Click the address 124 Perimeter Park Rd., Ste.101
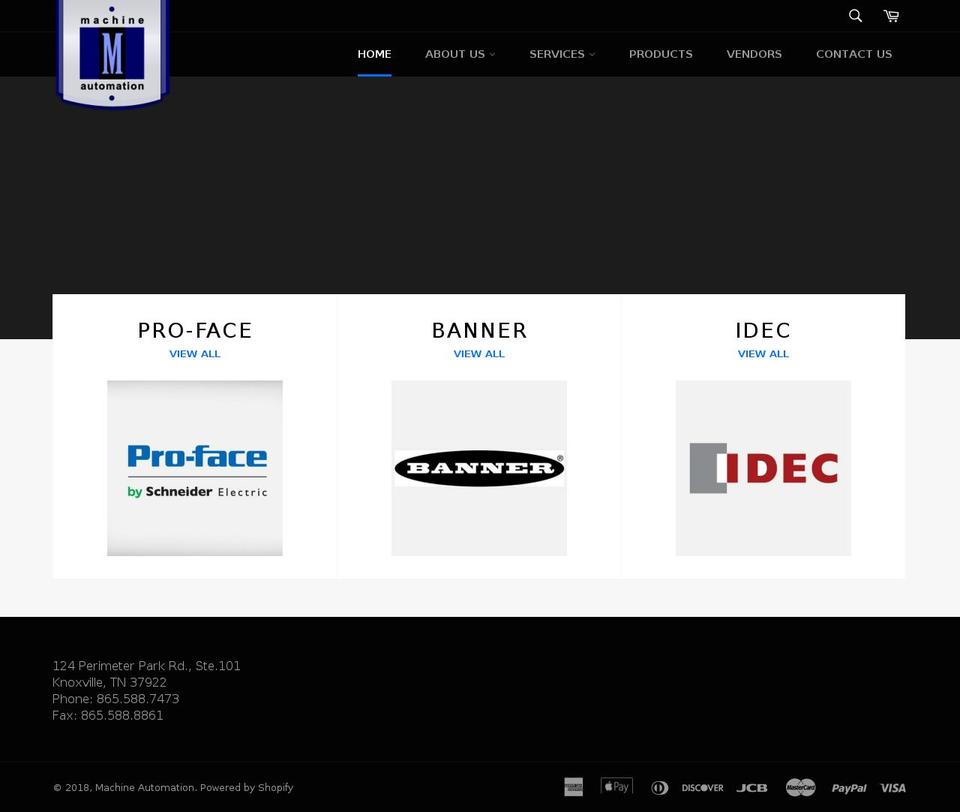Screen dimensions: 960x812 [x=146, y=666]
